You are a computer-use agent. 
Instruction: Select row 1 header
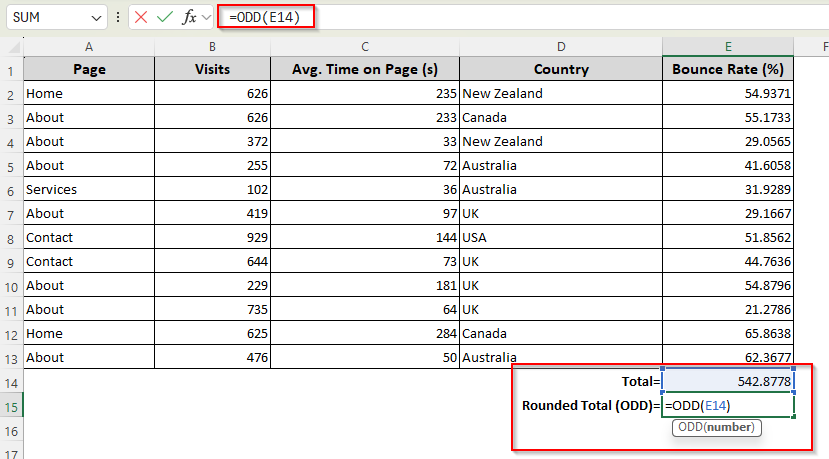(11, 69)
